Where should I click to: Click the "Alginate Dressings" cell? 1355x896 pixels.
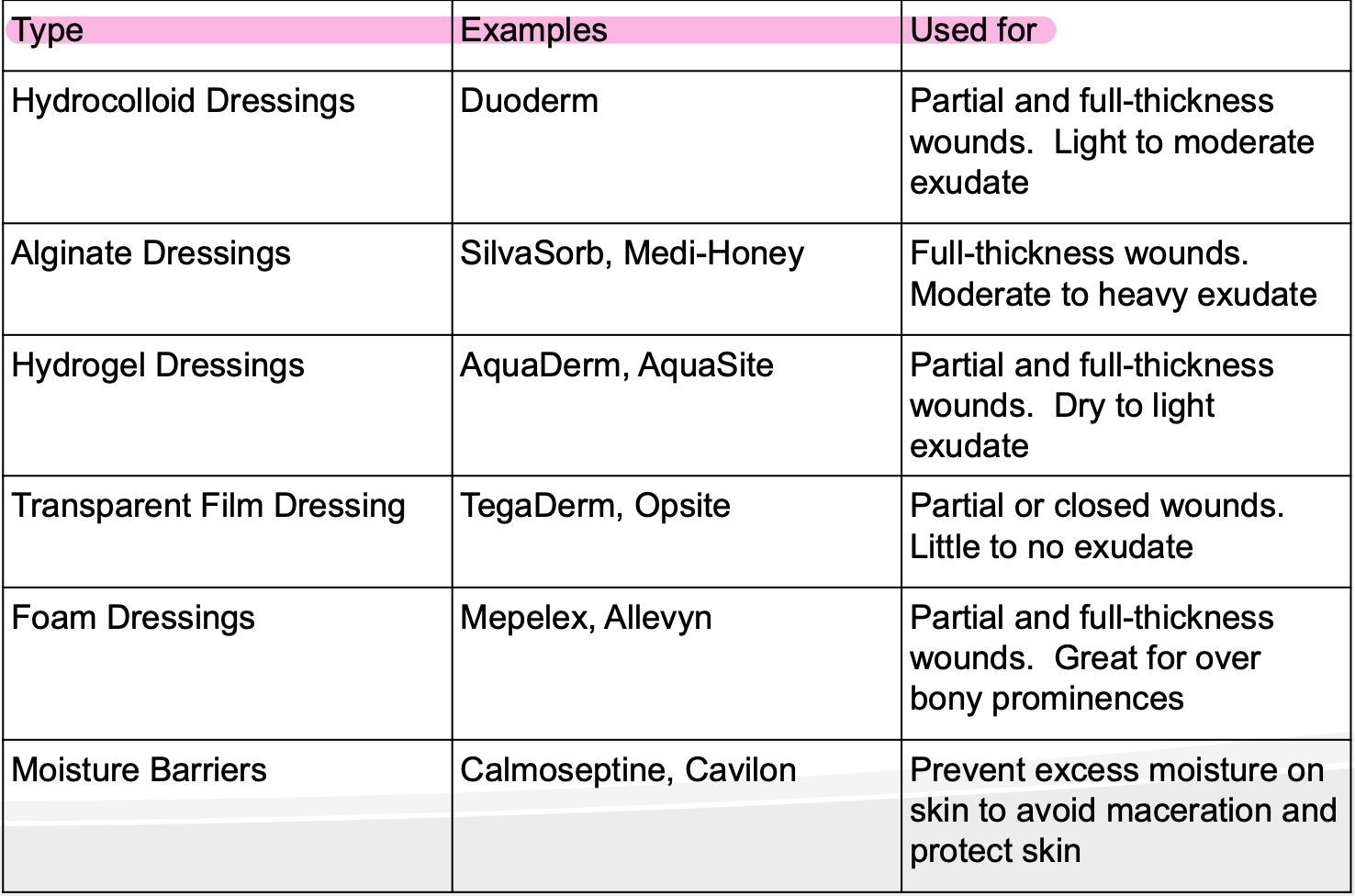tap(151, 253)
